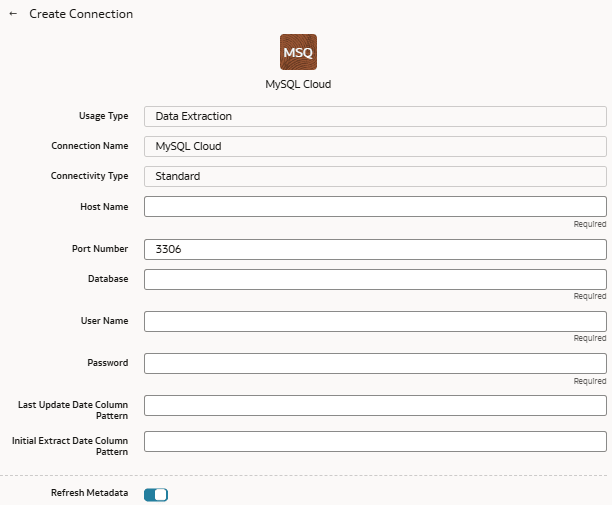Screen dimensions: 612x505
Task: Click the Usage Type label
Action: pyautogui.click(x=103, y=116)
